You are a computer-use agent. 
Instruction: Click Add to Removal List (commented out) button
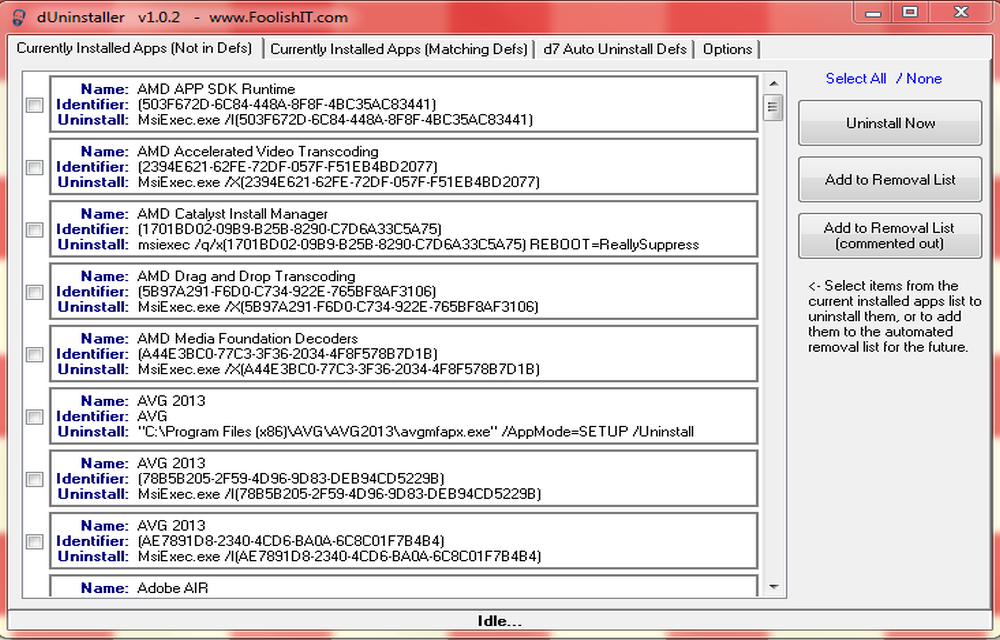(x=890, y=236)
